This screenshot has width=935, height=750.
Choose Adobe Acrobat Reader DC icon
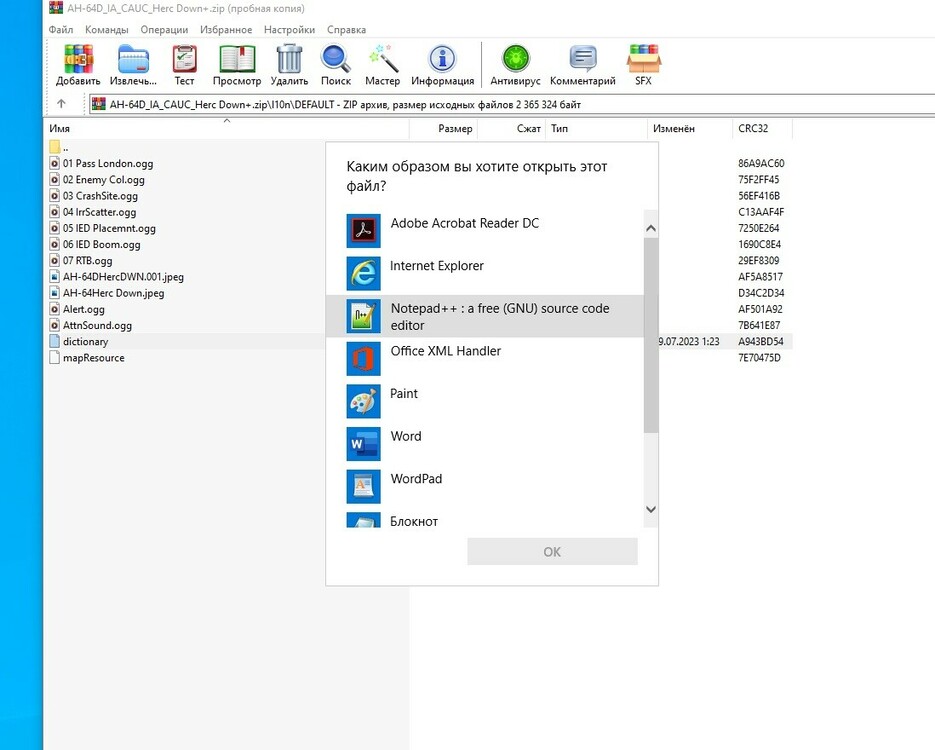[363, 231]
